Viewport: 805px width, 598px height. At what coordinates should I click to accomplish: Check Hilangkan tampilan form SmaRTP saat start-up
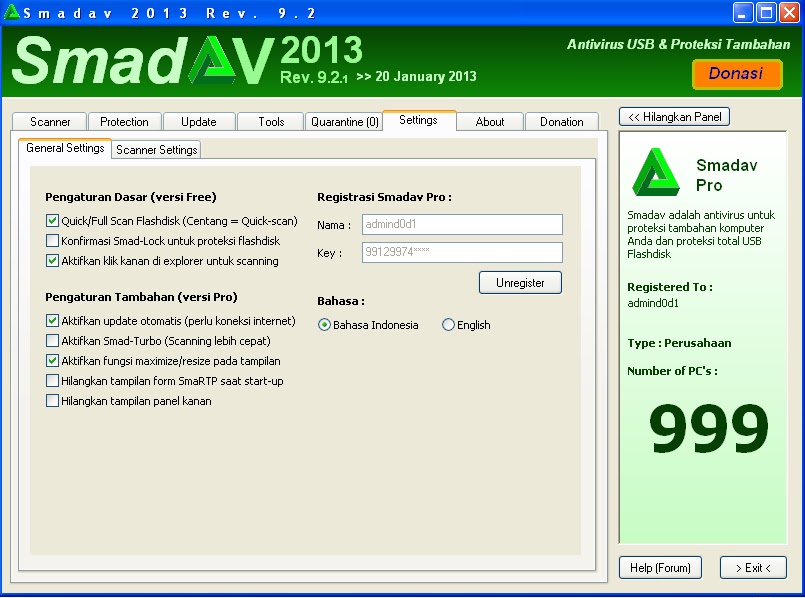click(52, 381)
